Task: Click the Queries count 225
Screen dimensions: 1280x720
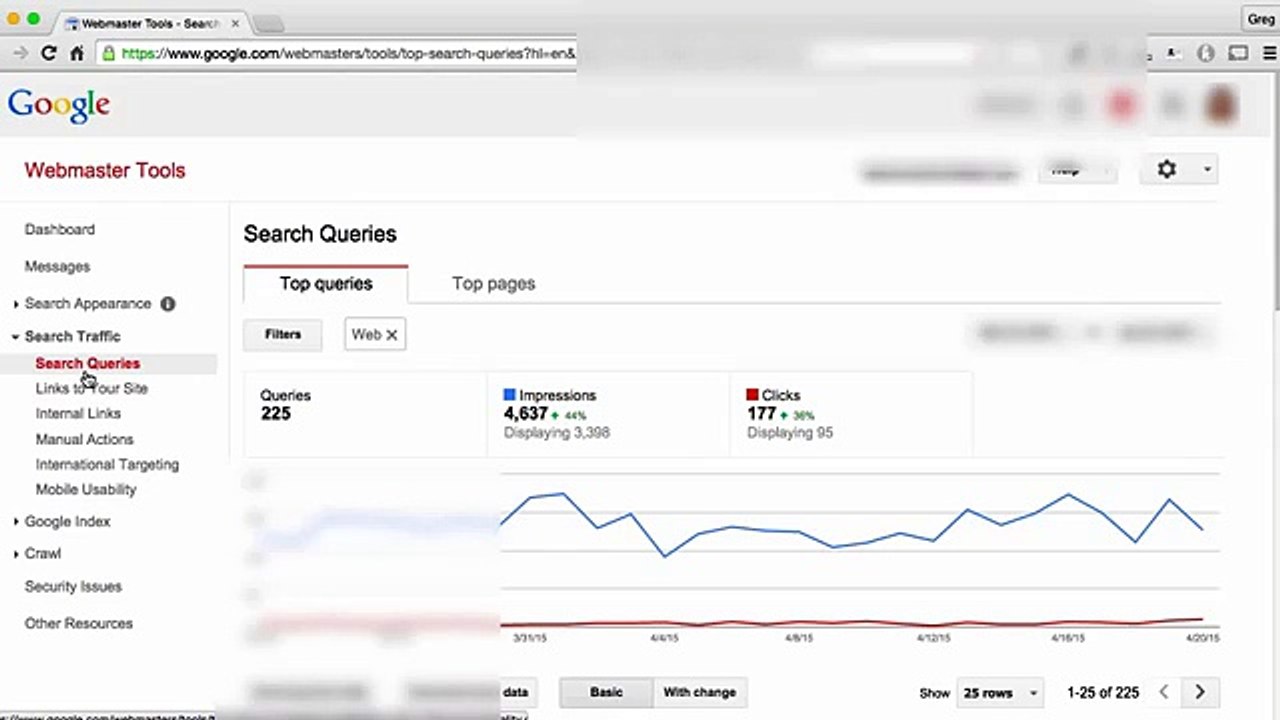Action: coord(275,414)
